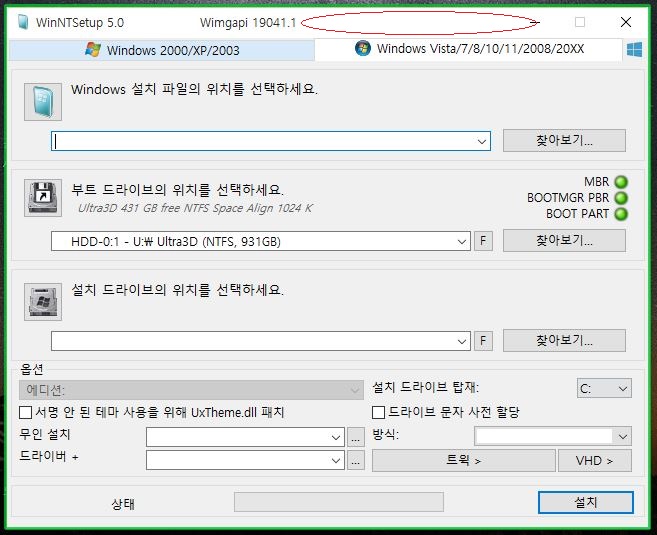Viewport: 657px width, 535px height.
Task: Expand the 방식 dropdown
Action: 623,437
